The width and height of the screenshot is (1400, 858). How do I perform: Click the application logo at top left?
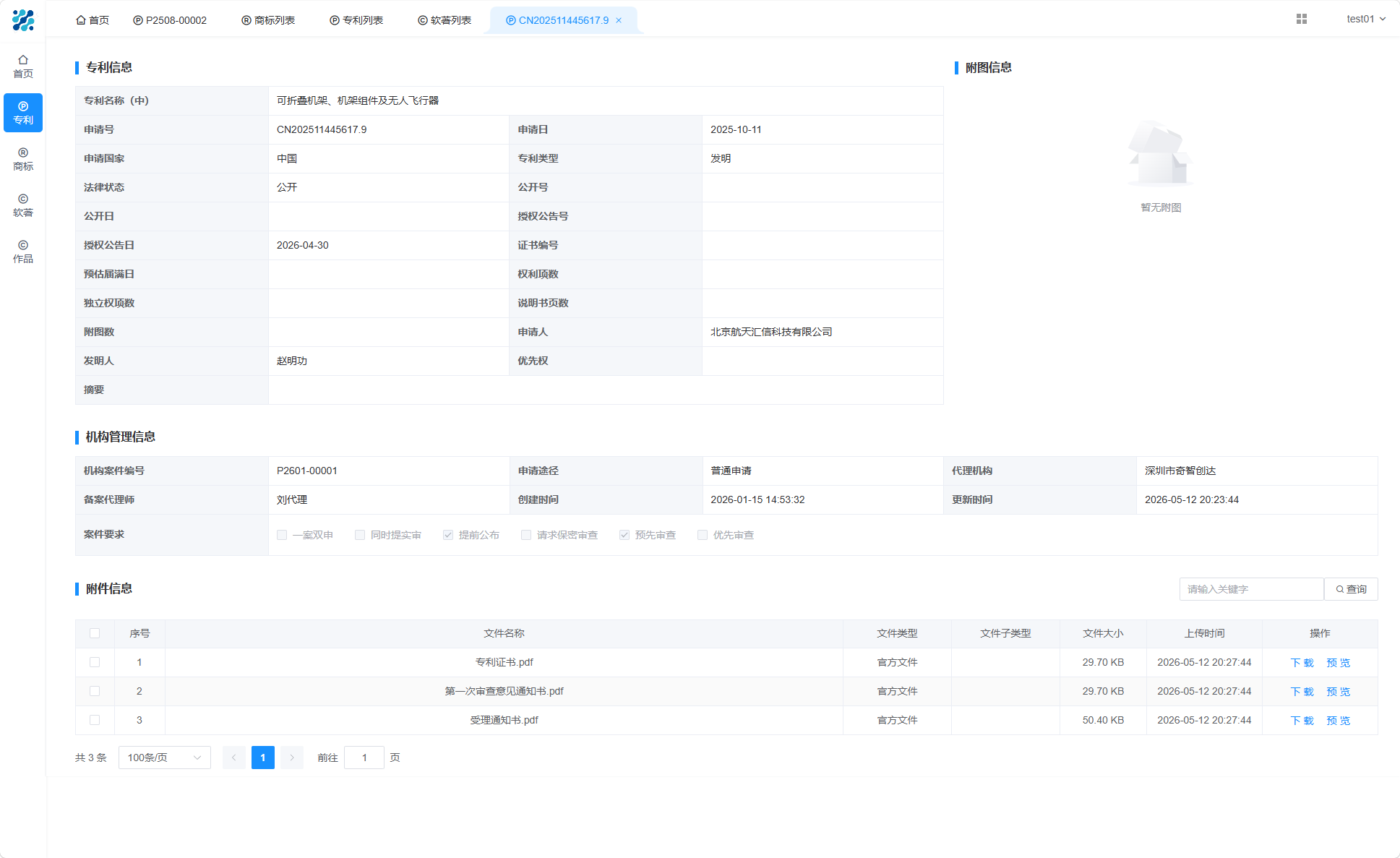23,20
